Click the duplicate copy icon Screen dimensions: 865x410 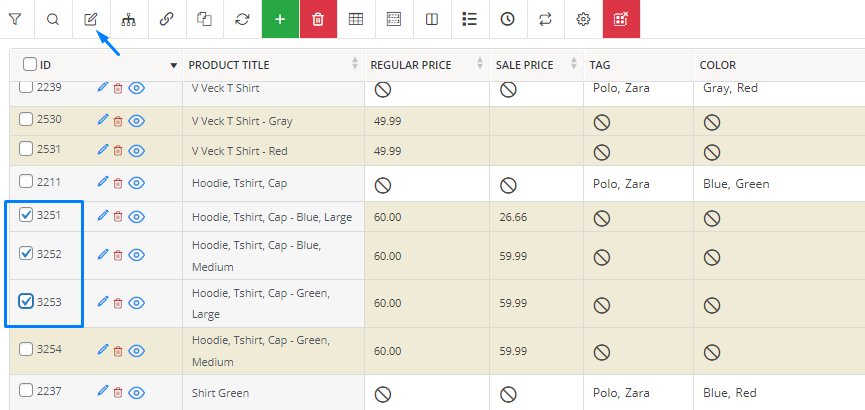[205, 19]
